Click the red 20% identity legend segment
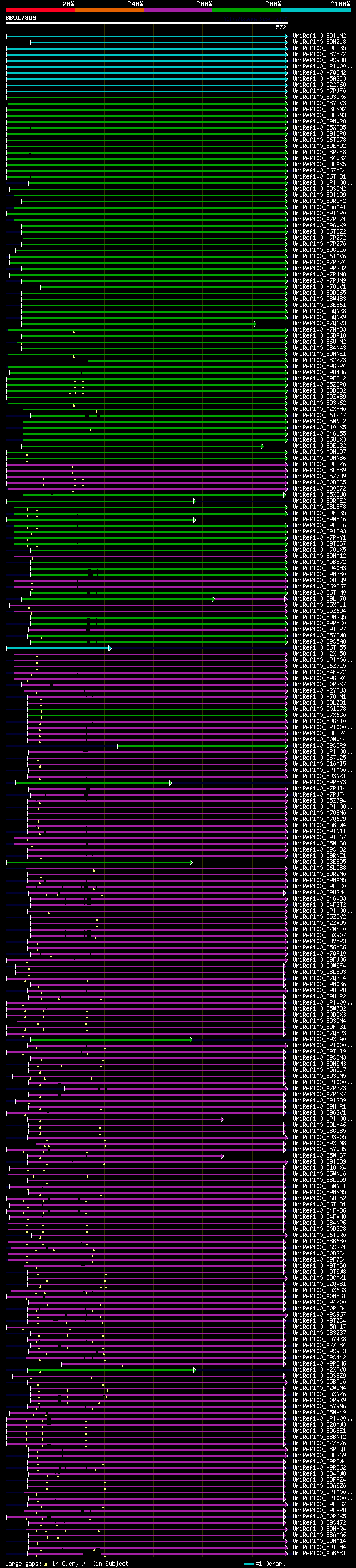356x1568 pixels. tap(40, 10)
